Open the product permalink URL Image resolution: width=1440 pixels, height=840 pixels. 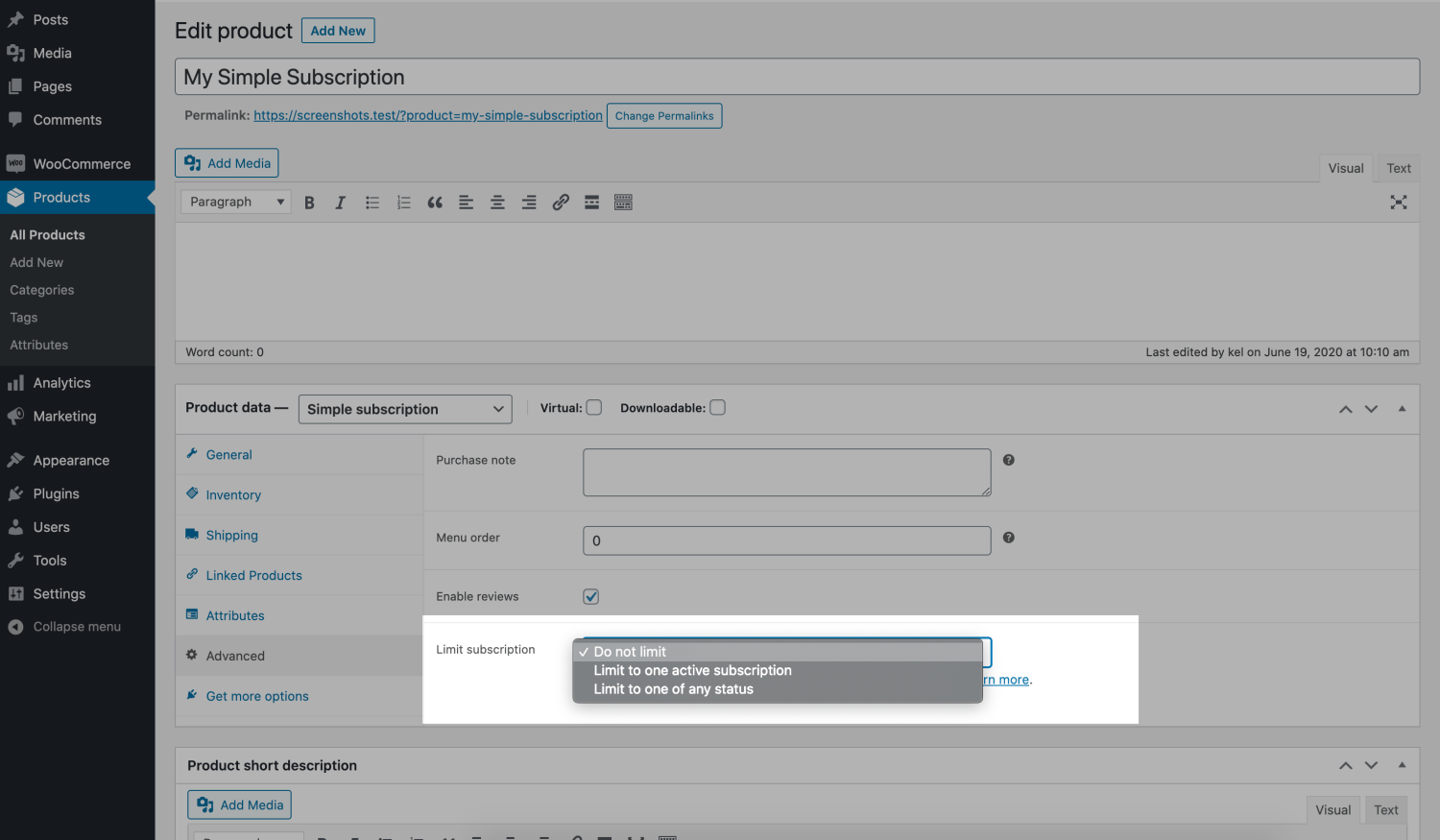pos(427,114)
